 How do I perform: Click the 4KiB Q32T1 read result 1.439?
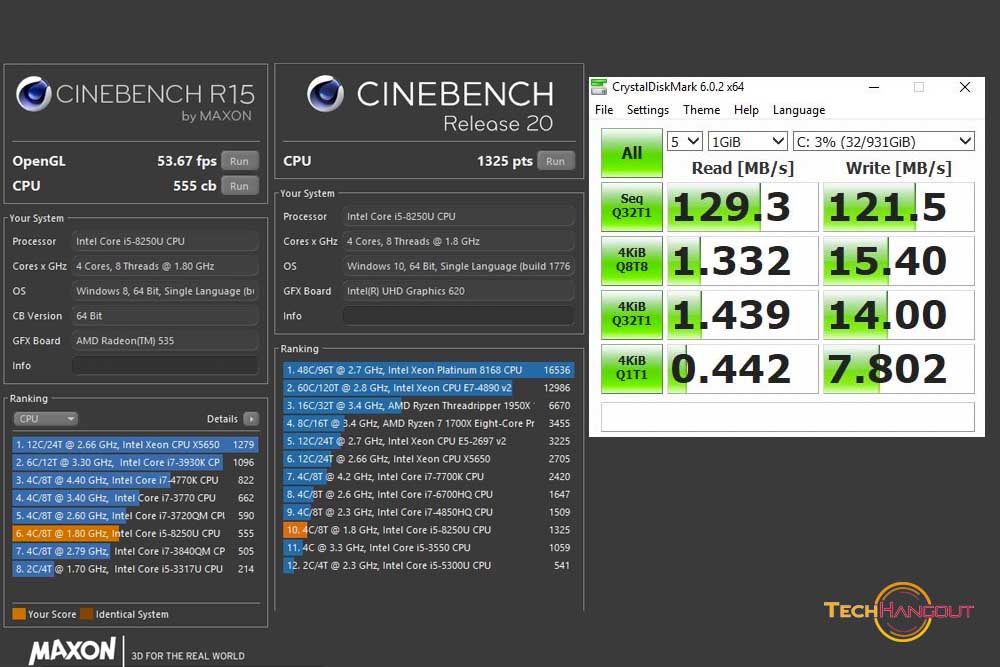(x=742, y=314)
